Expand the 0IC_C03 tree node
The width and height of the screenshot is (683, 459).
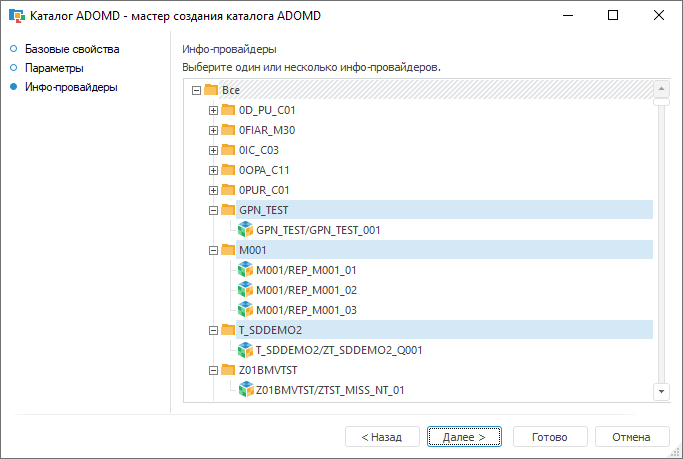click(213, 150)
